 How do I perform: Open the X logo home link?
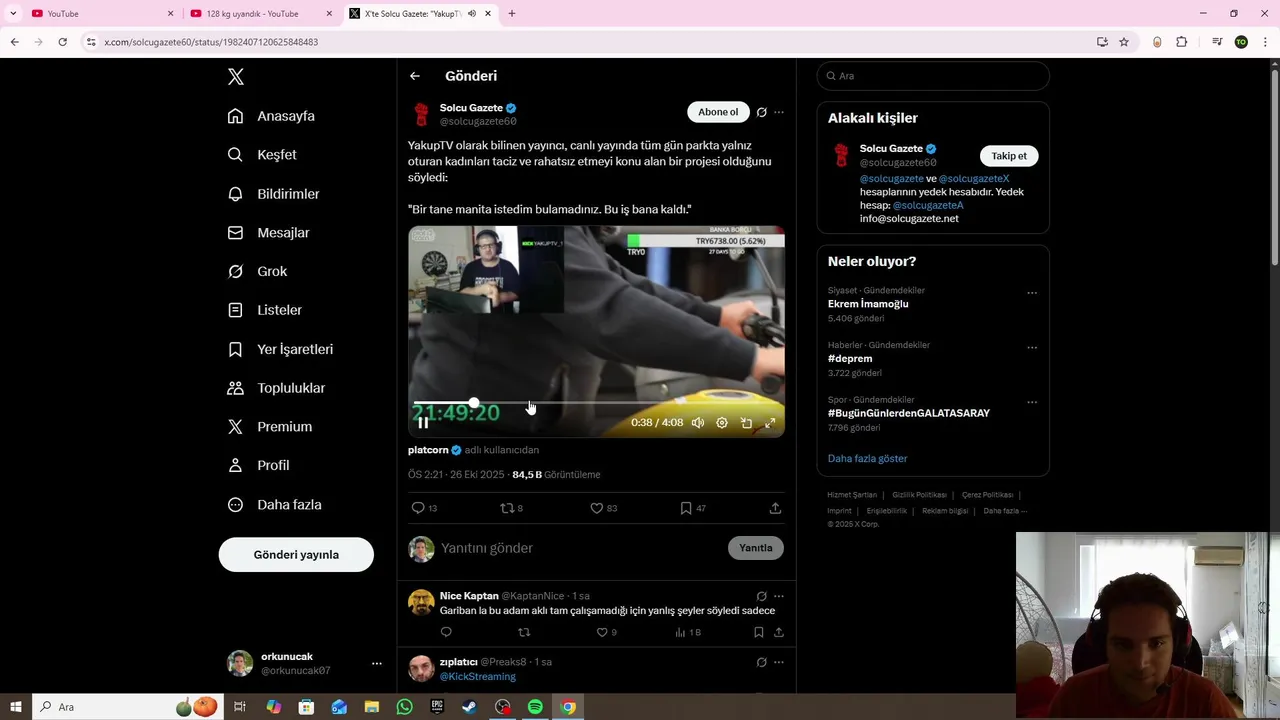[x=236, y=77]
